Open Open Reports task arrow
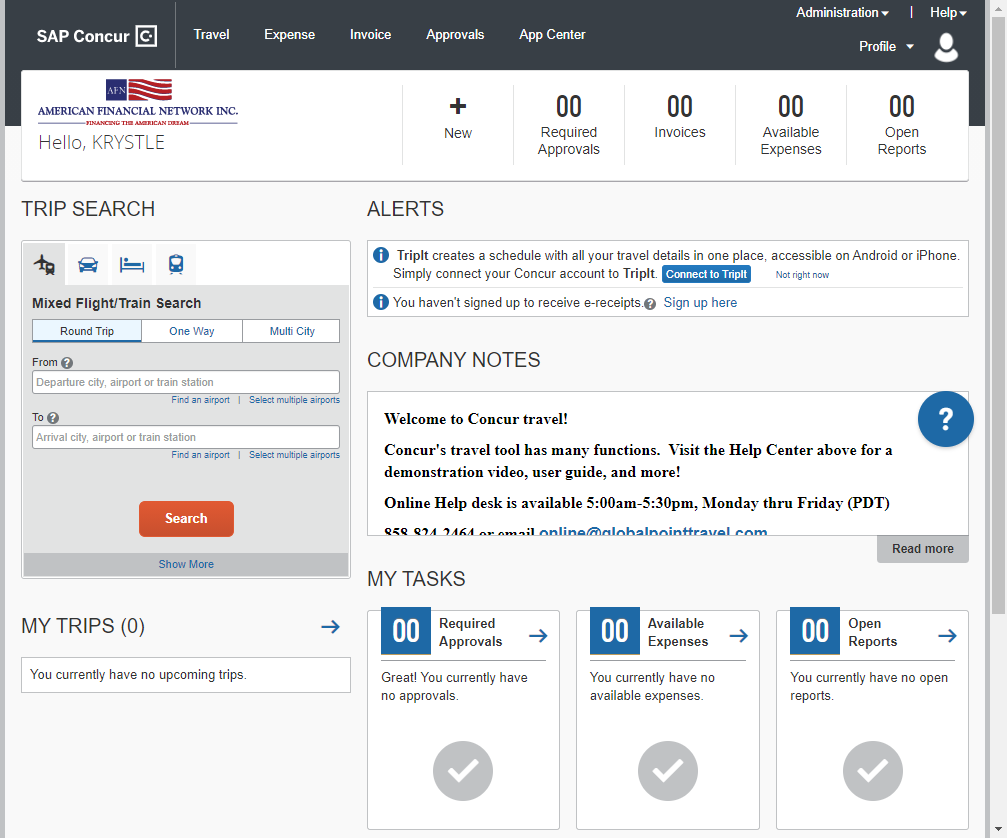The width and height of the screenshot is (1007, 838). pyautogui.click(x=947, y=636)
